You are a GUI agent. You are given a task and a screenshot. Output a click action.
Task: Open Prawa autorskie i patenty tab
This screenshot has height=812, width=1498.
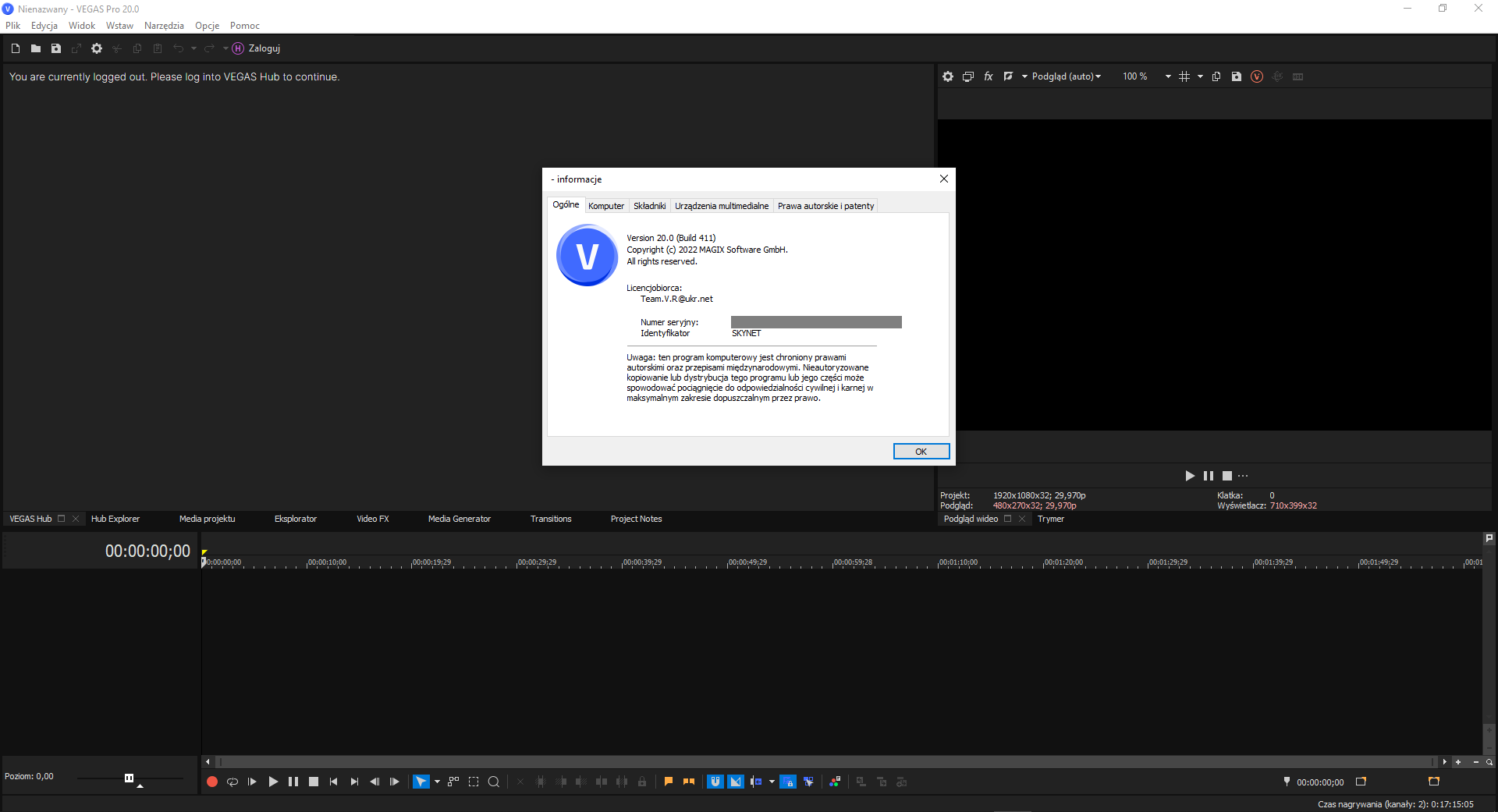point(825,206)
